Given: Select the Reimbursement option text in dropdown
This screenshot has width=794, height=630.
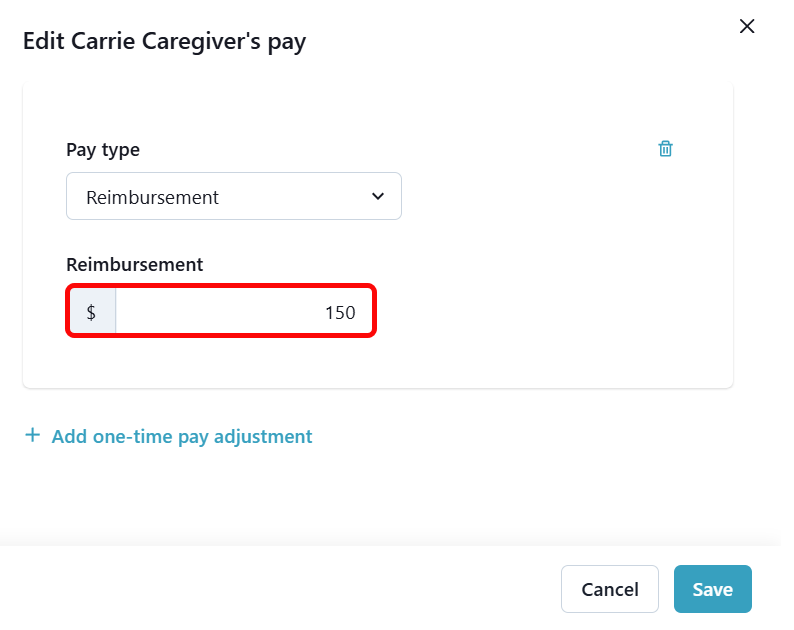Looking at the screenshot, I should coord(152,197).
